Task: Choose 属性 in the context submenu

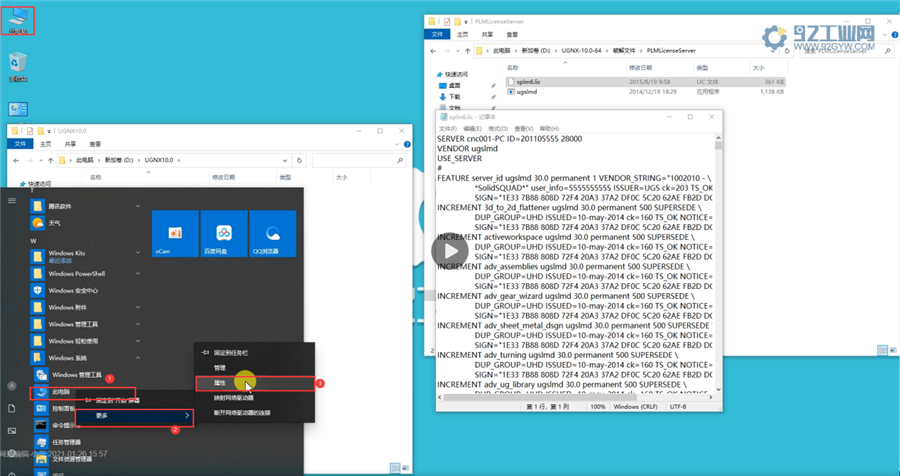Action: pos(255,383)
